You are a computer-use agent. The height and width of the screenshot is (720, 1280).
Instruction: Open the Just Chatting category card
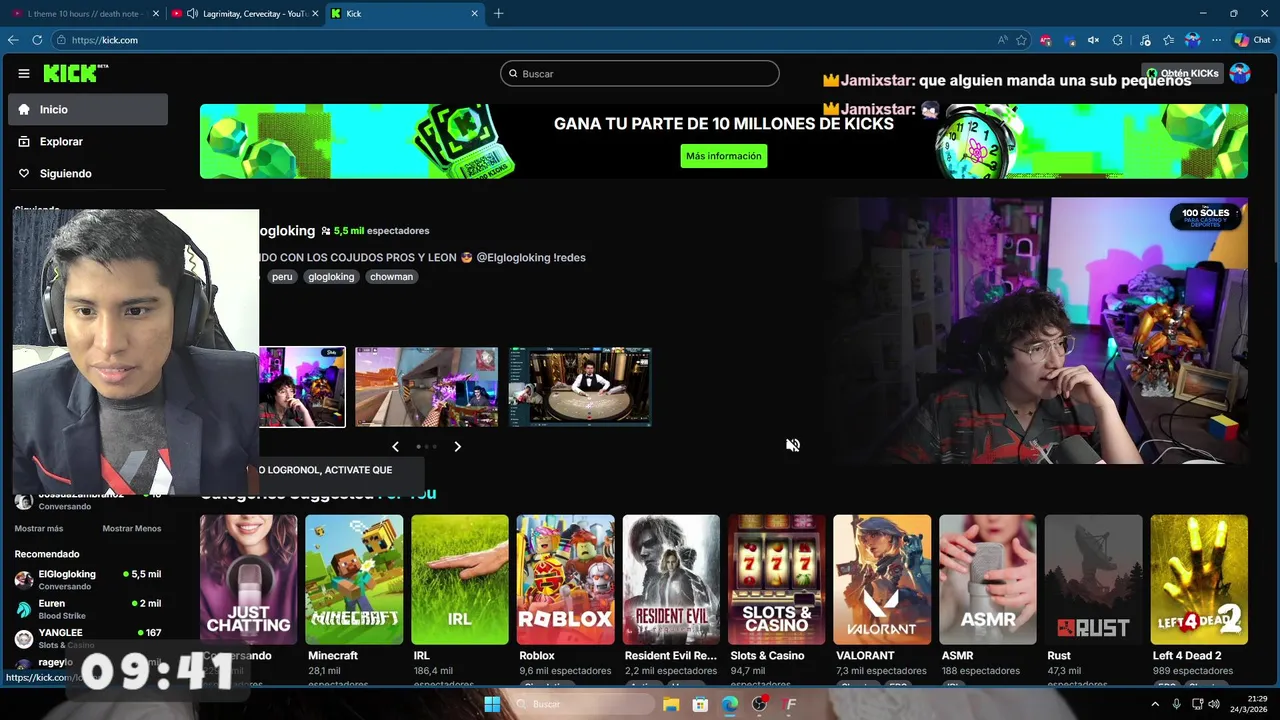248,580
